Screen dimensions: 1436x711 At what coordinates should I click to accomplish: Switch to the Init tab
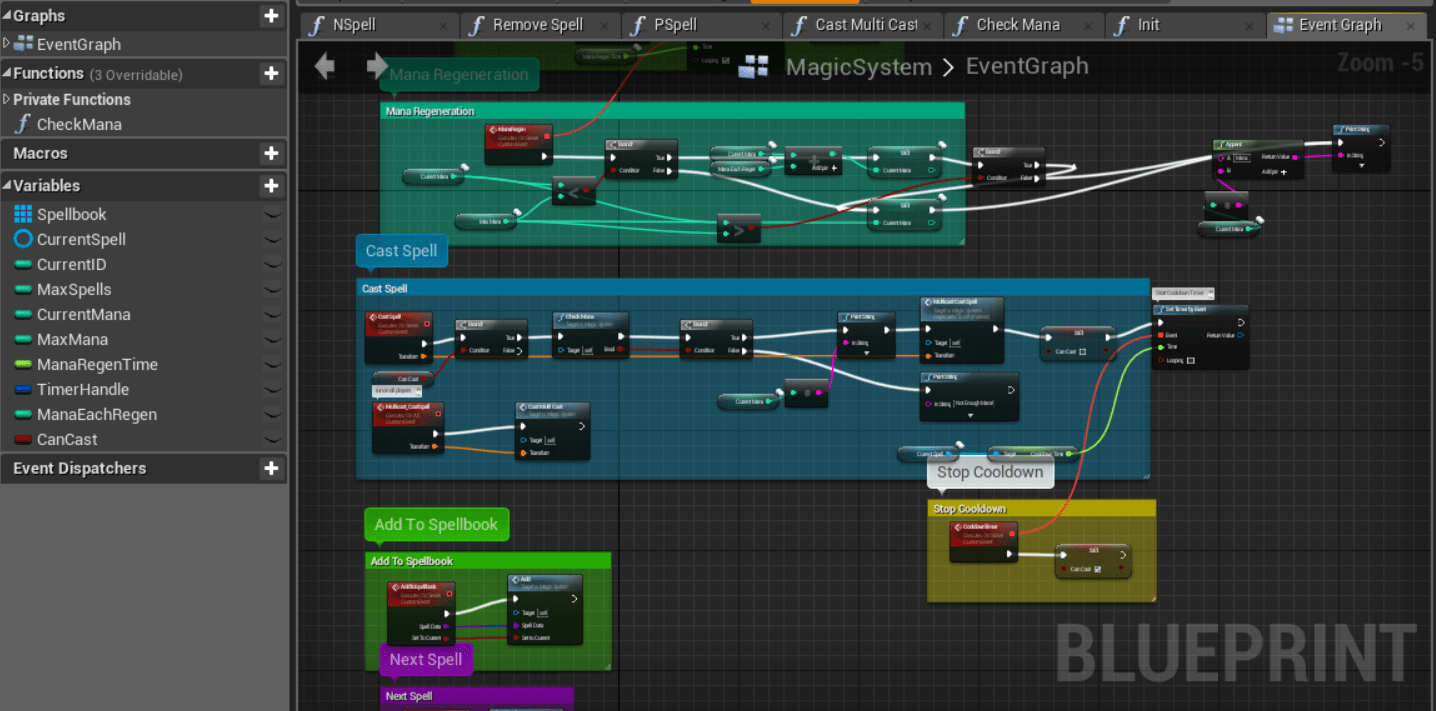1183,25
